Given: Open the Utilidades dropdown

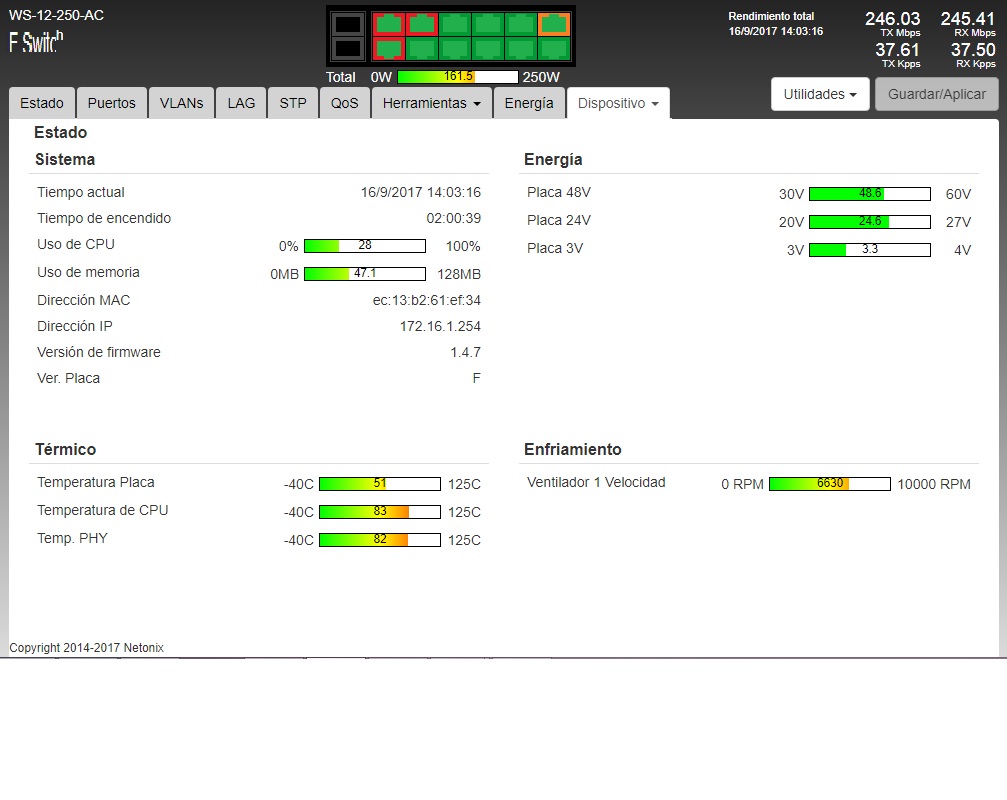Looking at the screenshot, I should (x=820, y=94).
